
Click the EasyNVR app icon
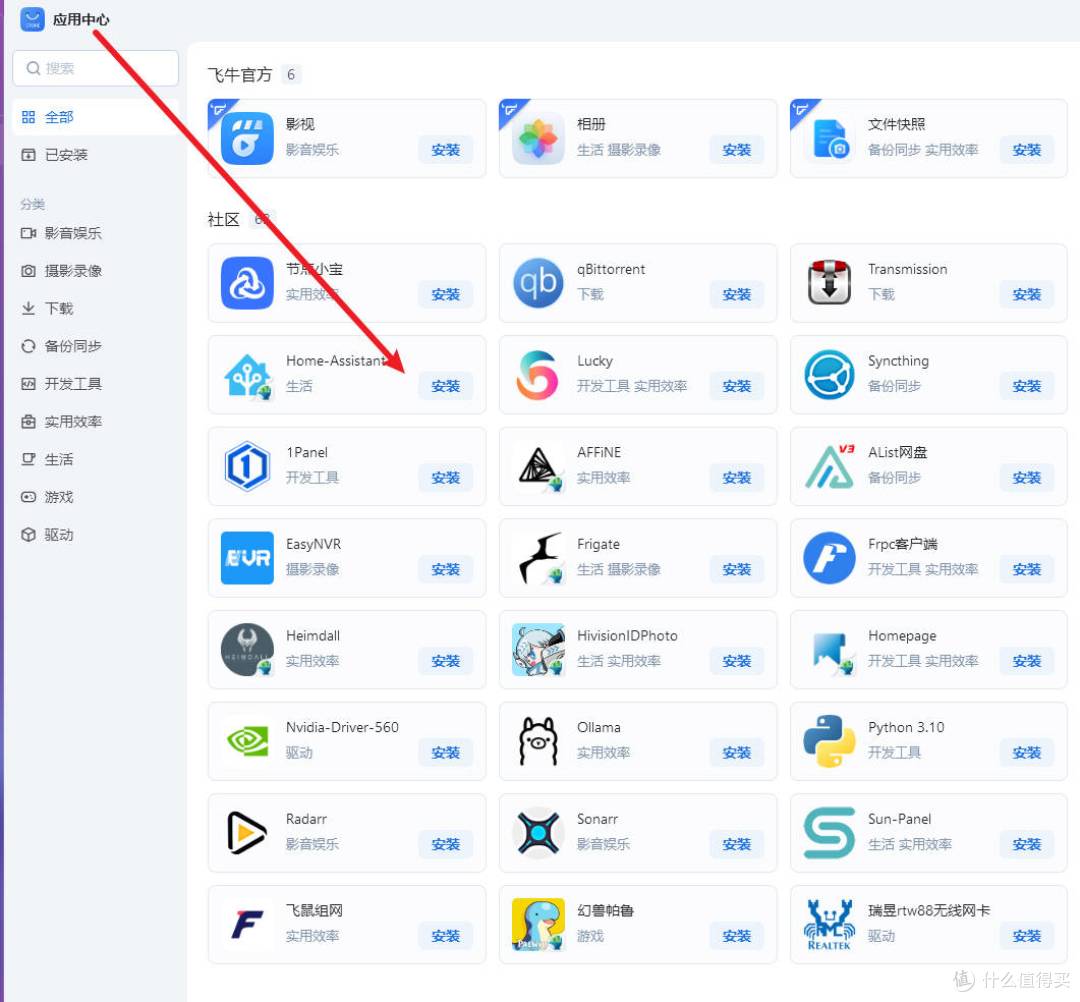point(247,558)
